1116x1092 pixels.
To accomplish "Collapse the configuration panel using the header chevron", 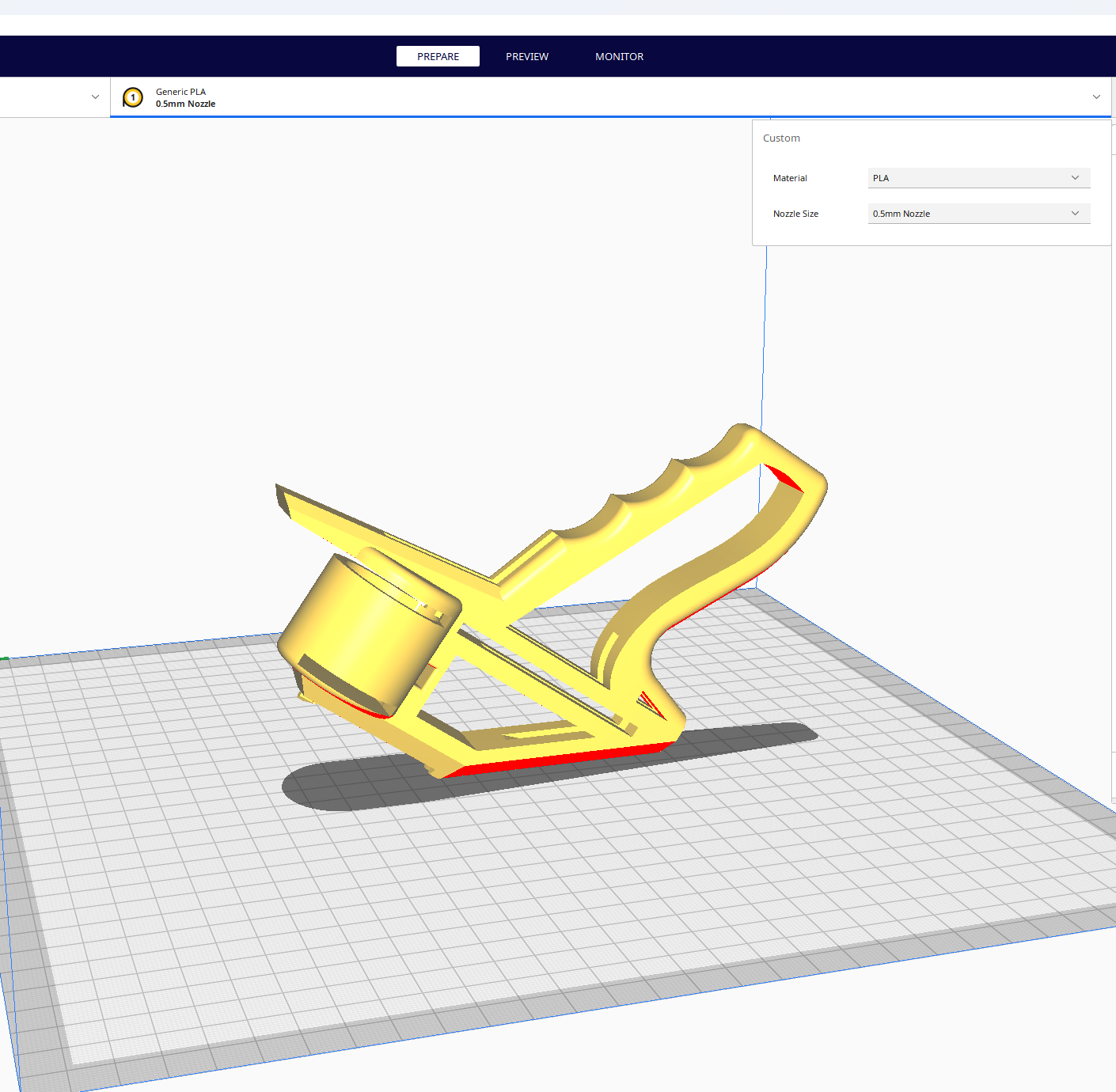I will pos(1096,97).
